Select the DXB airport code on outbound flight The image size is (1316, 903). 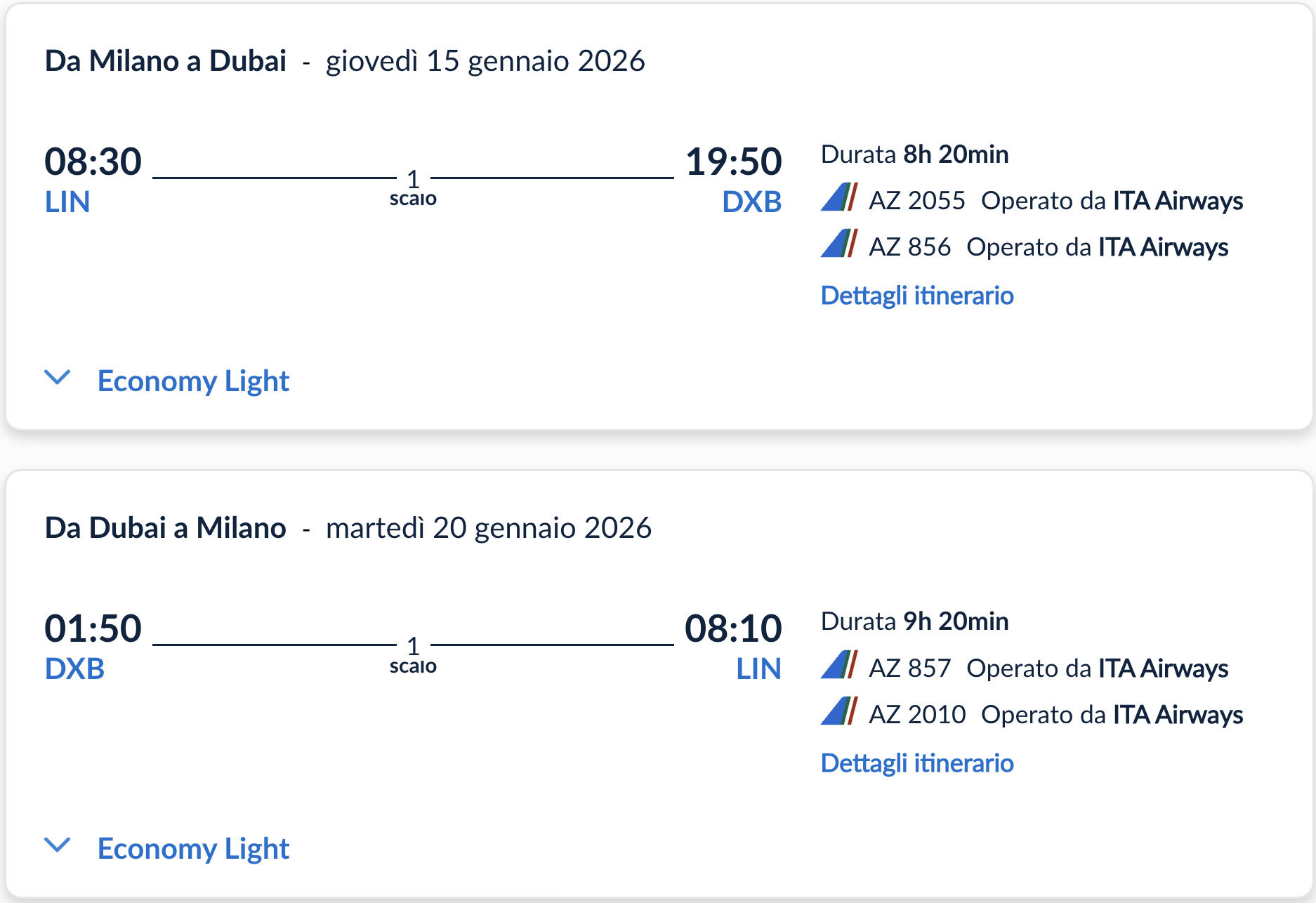tap(751, 202)
